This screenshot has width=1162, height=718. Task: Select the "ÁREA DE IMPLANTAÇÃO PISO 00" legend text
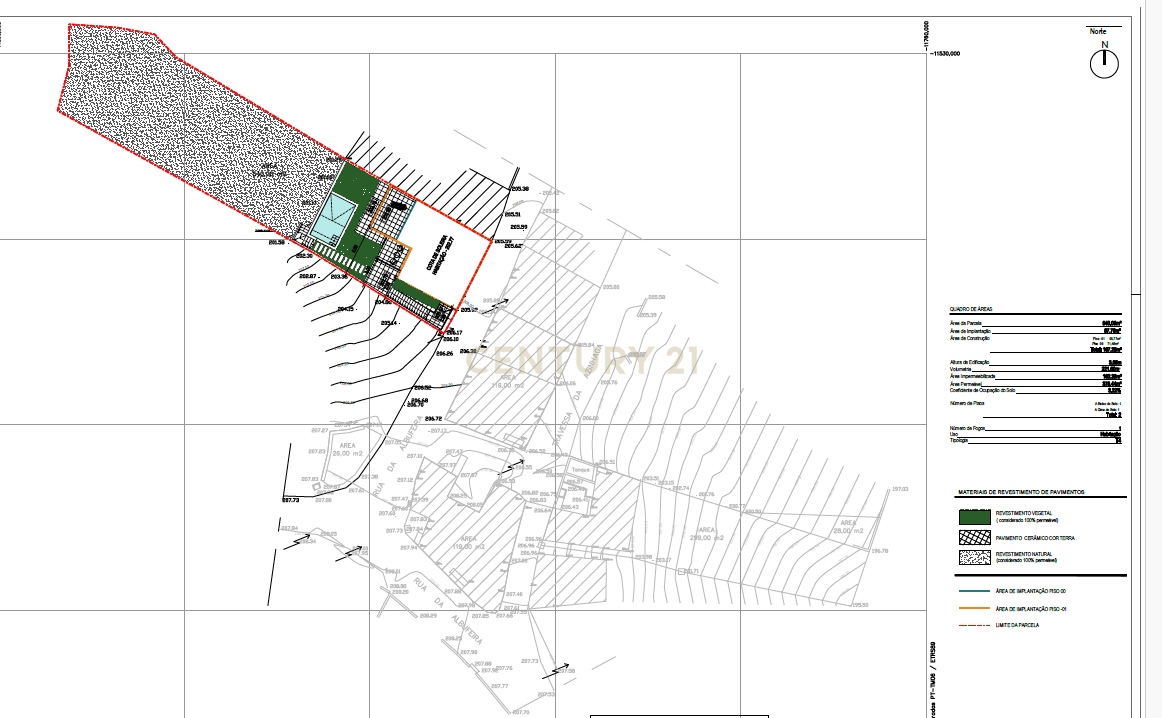pyautogui.click(x=1031, y=591)
